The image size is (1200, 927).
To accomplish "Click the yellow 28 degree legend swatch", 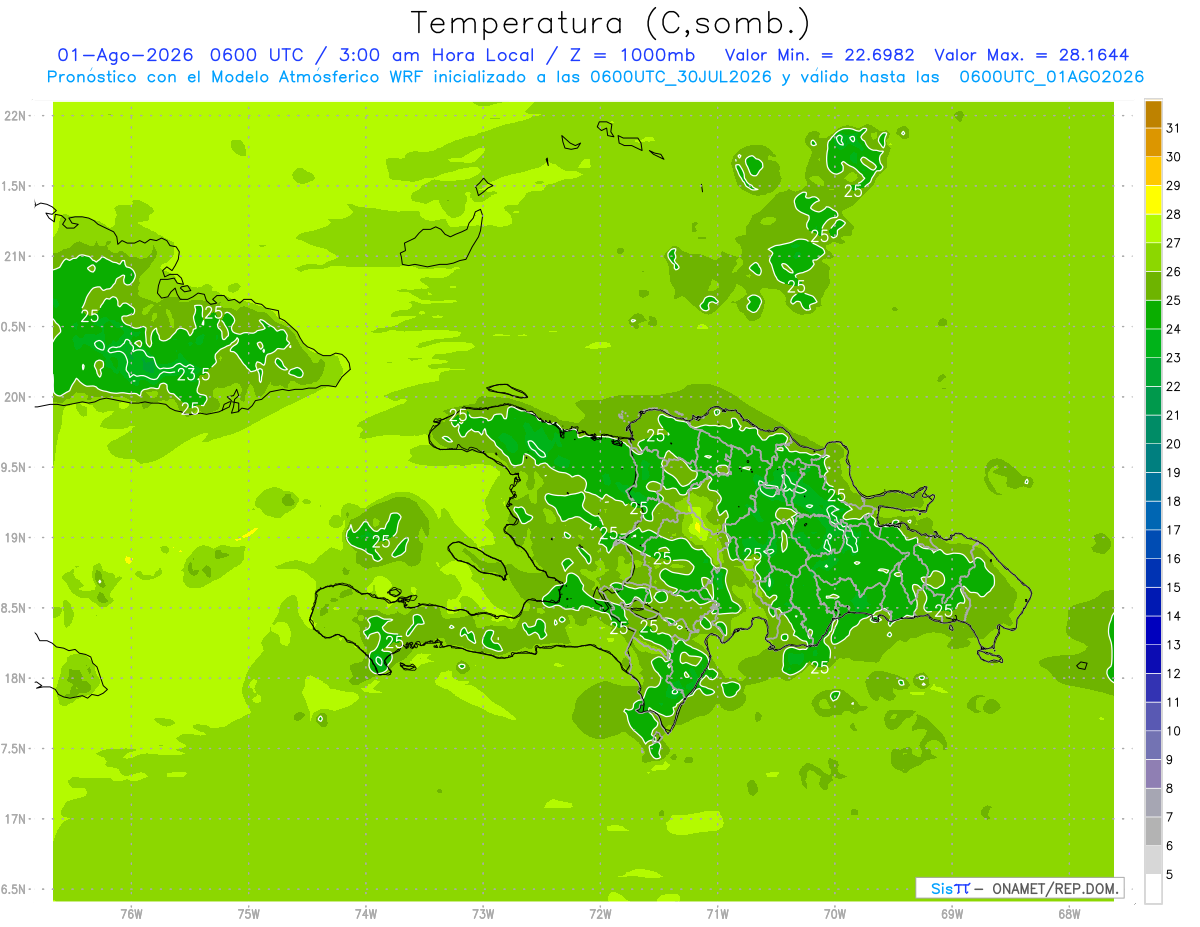I will pyautogui.click(x=1153, y=201).
